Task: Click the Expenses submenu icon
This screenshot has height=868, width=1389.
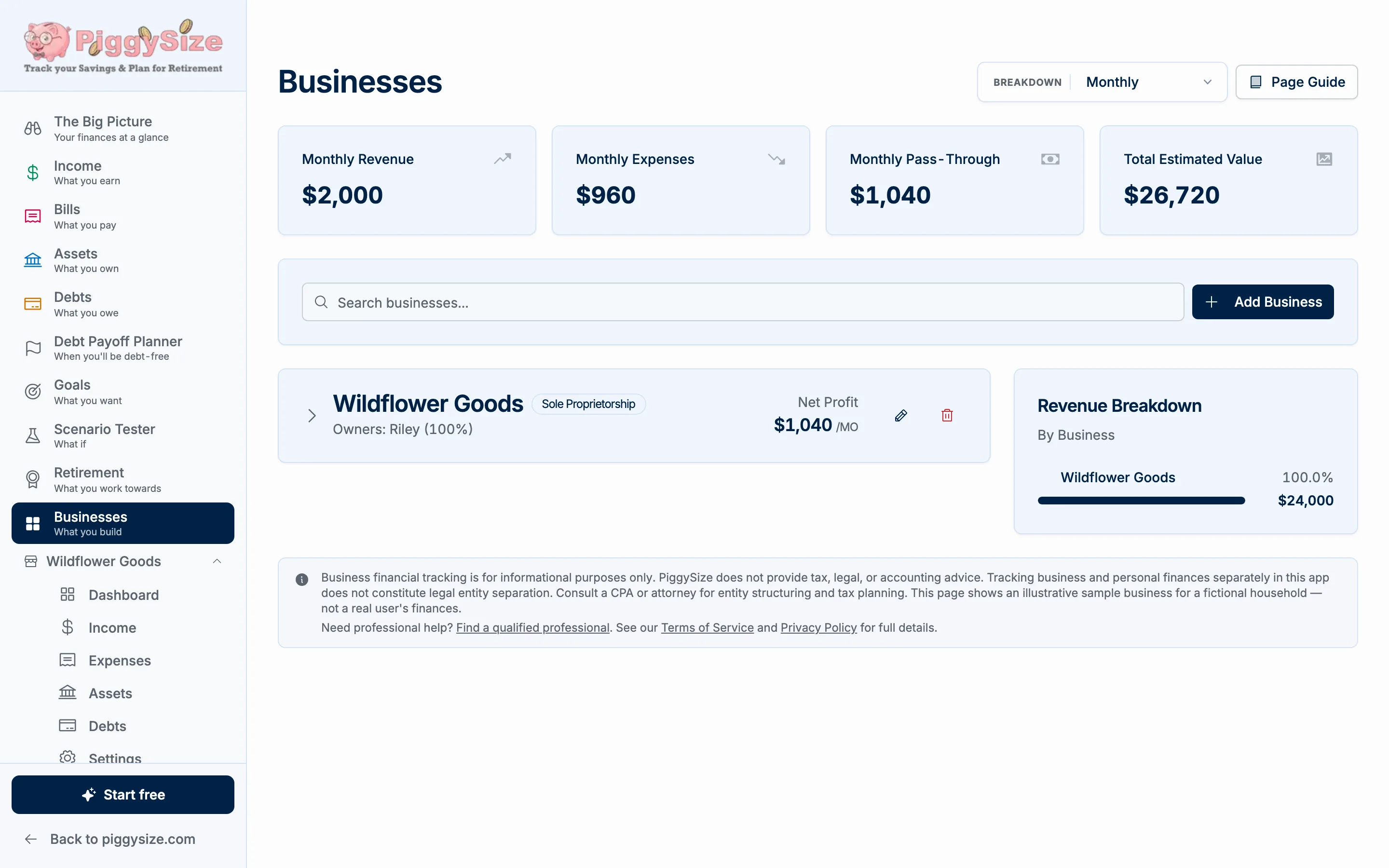Action: (67, 660)
